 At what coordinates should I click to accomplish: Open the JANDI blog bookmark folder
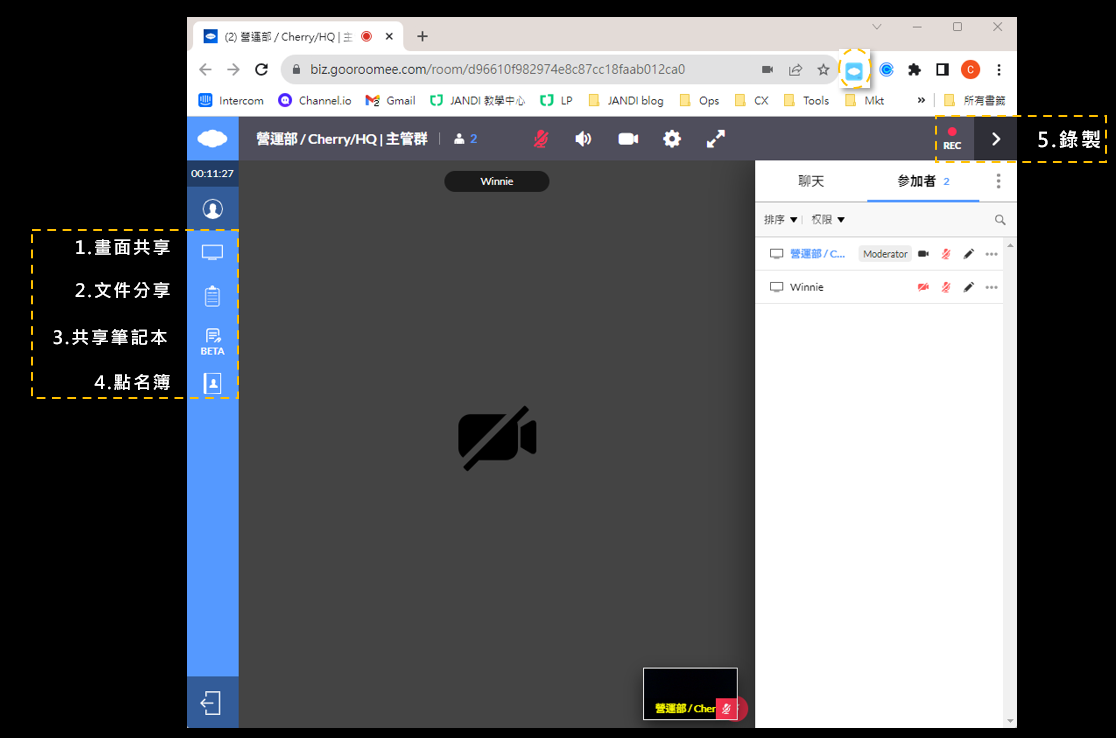click(x=626, y=100)
